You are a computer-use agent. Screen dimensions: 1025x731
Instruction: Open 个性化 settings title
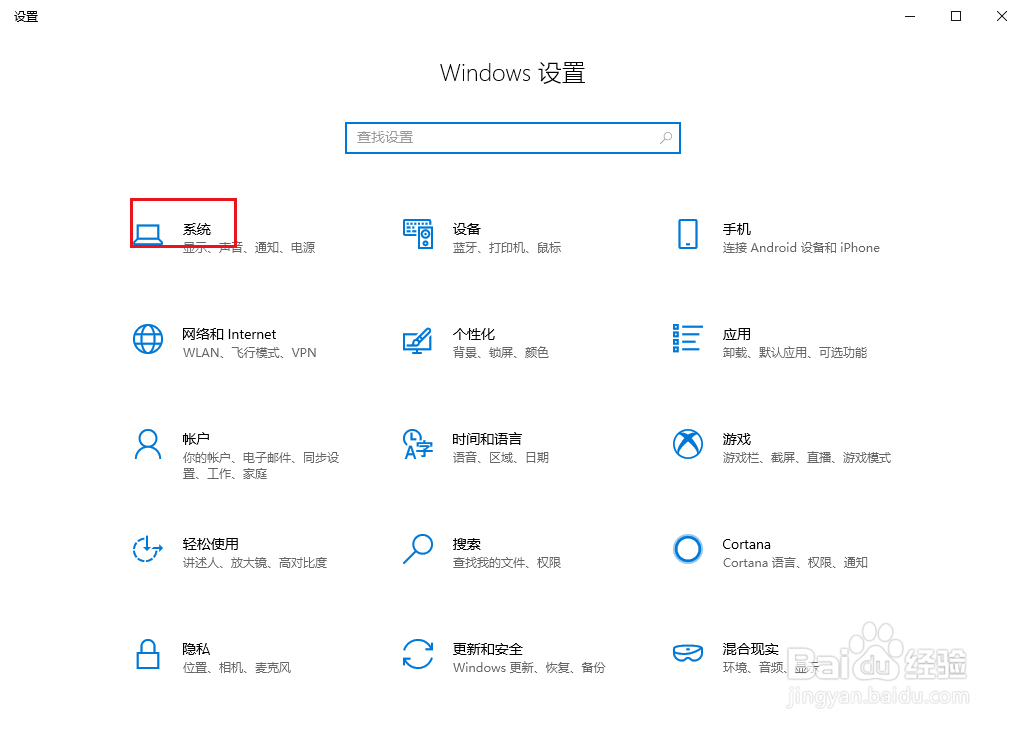point(474,334)
